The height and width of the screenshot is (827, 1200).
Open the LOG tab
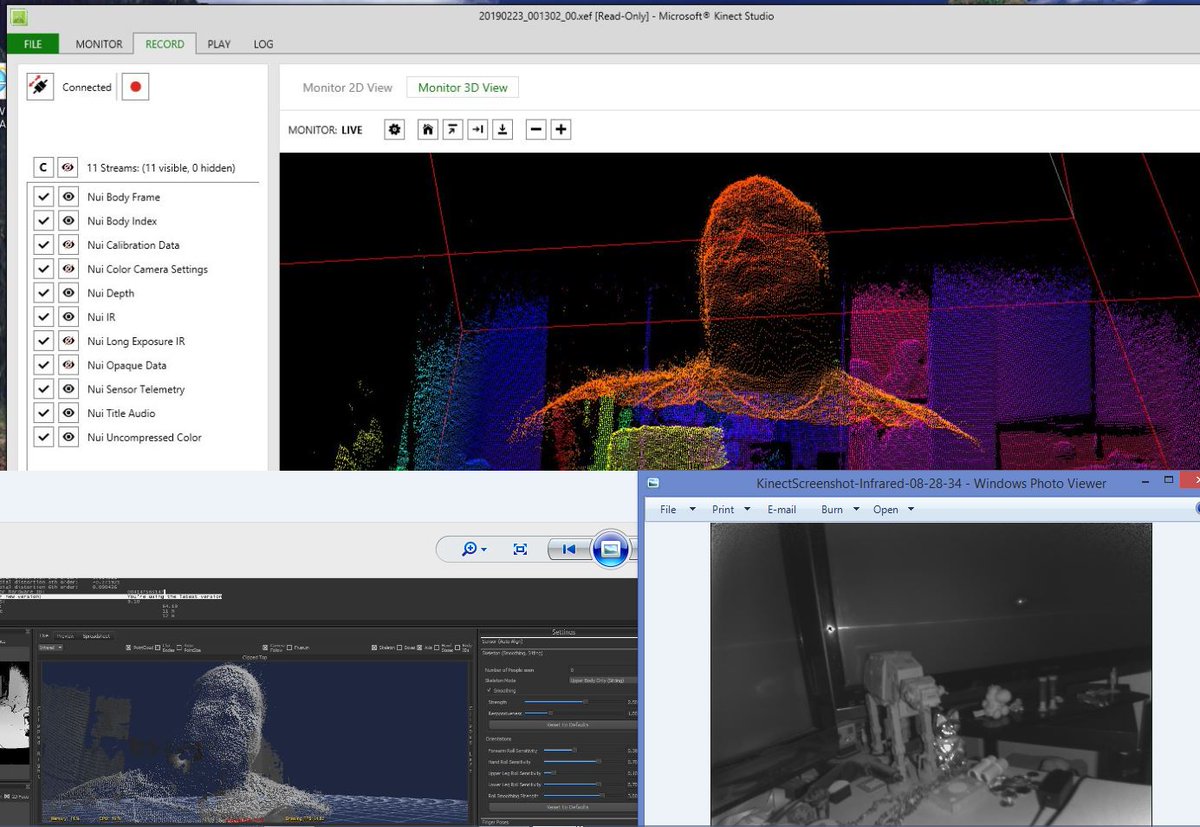(263, 44)
